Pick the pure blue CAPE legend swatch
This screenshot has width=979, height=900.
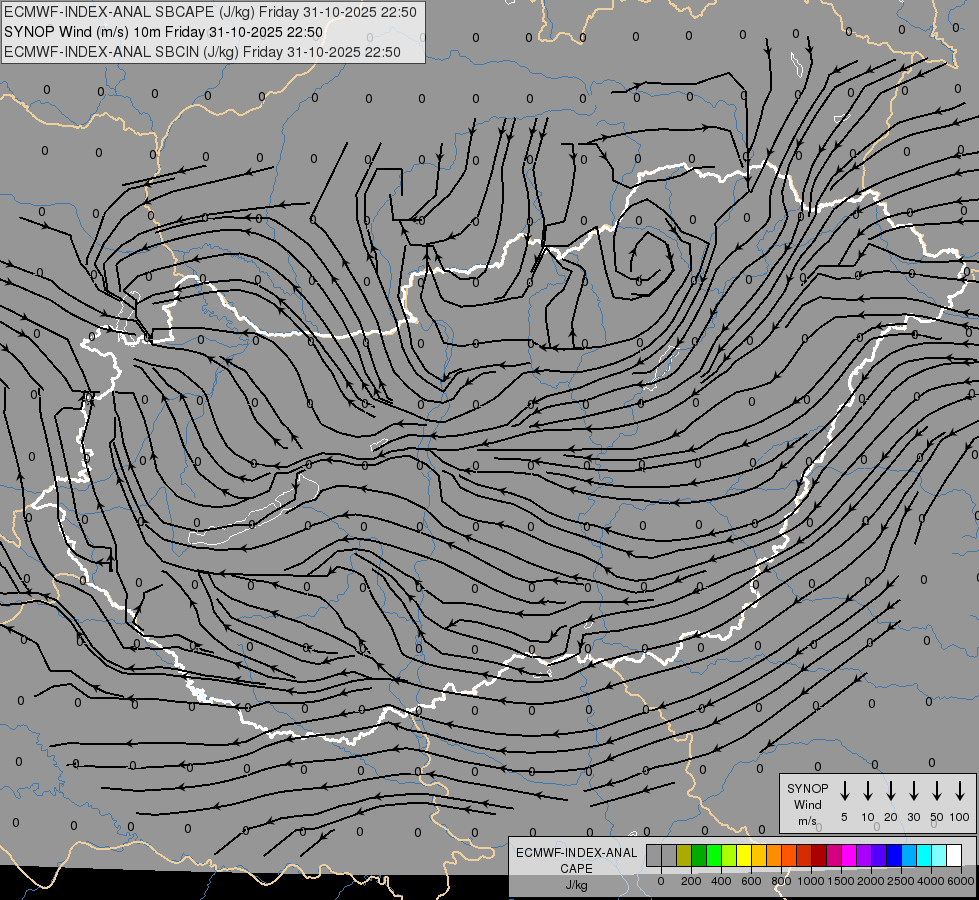point(893,855)
